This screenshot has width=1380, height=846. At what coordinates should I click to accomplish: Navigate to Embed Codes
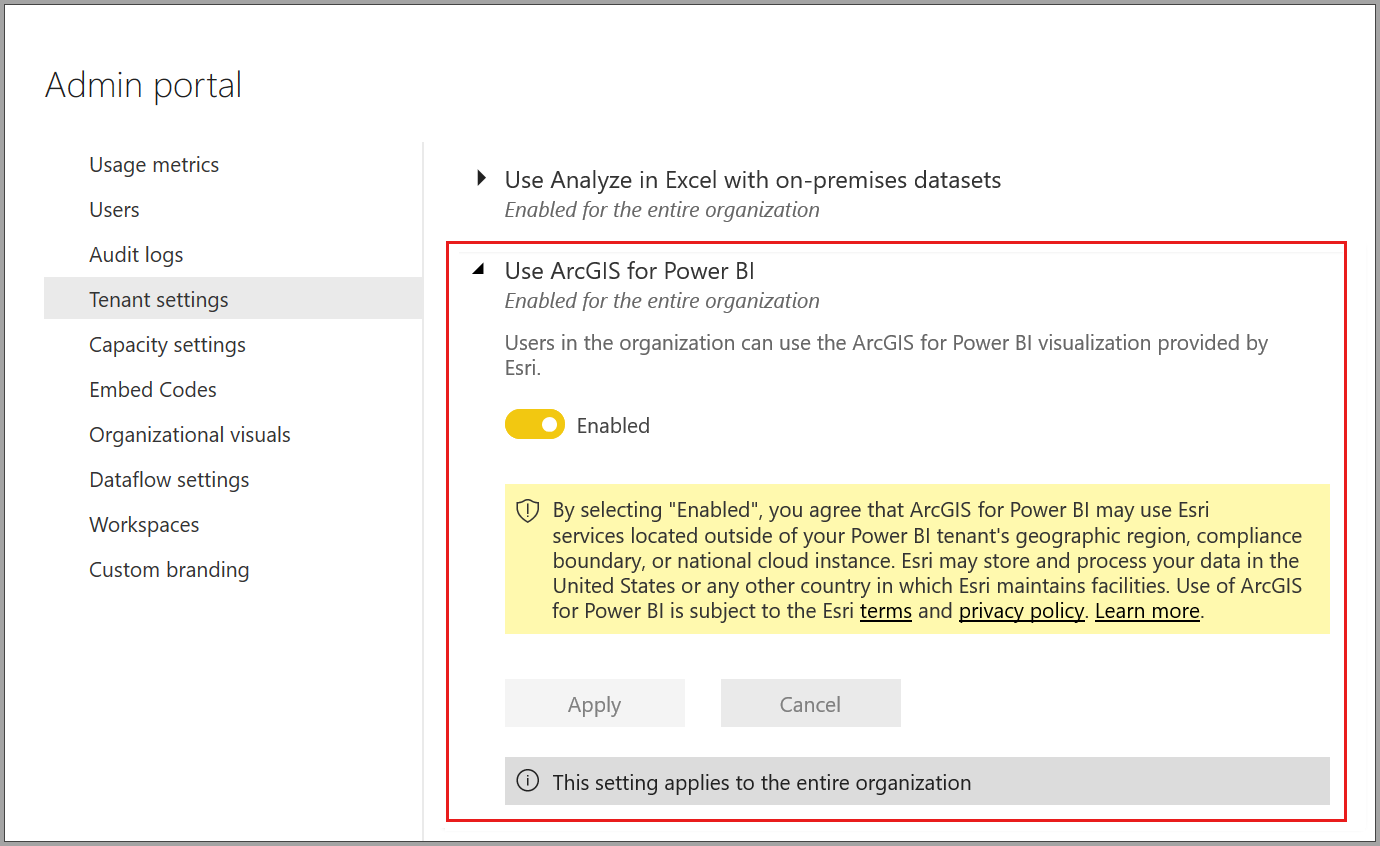[153, 390]
